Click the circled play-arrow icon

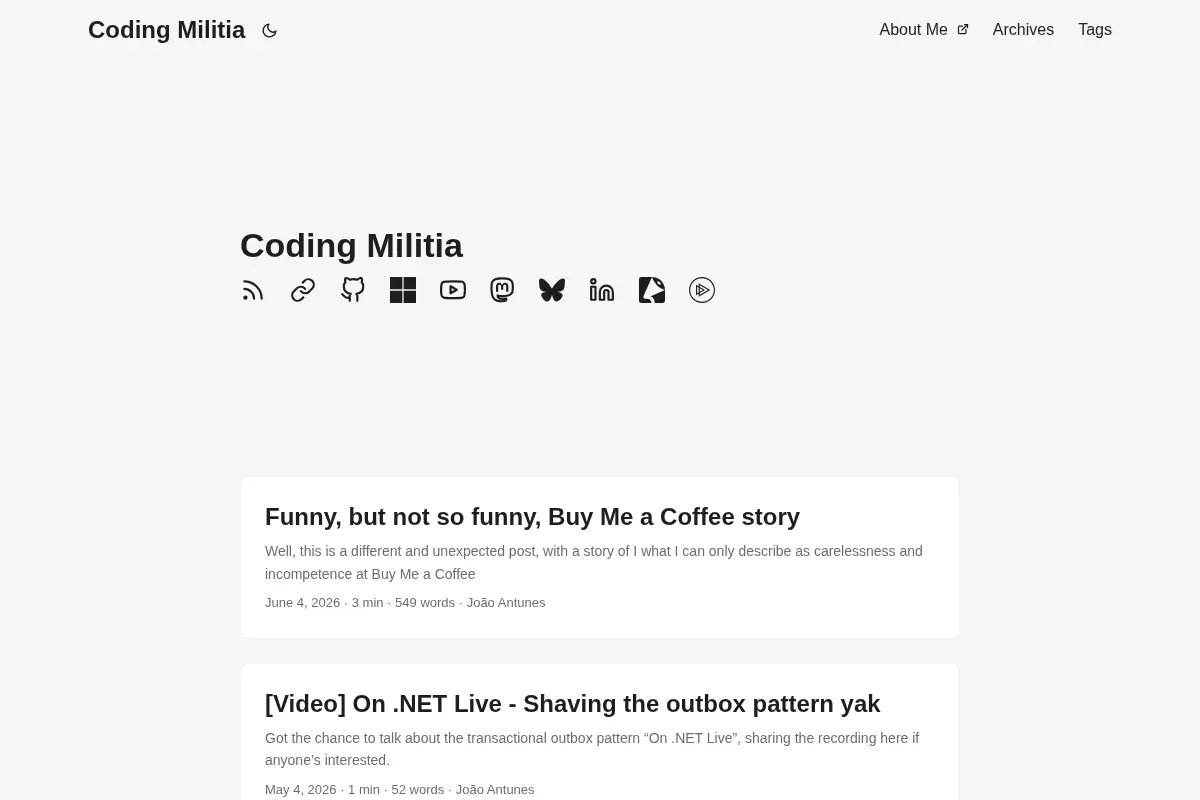tap(702, 290)
